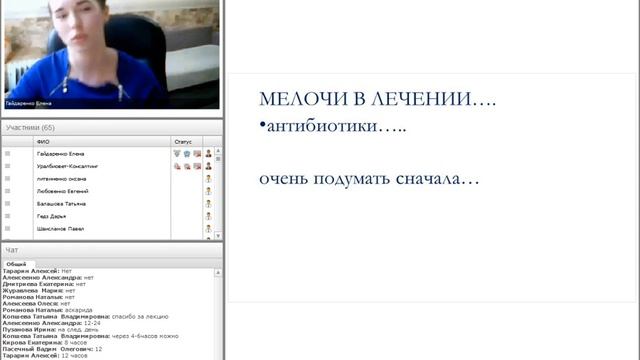The image size is (640, 360).
Task: Select participant литвиненко оксана
Action: click(x=61, y=179)
